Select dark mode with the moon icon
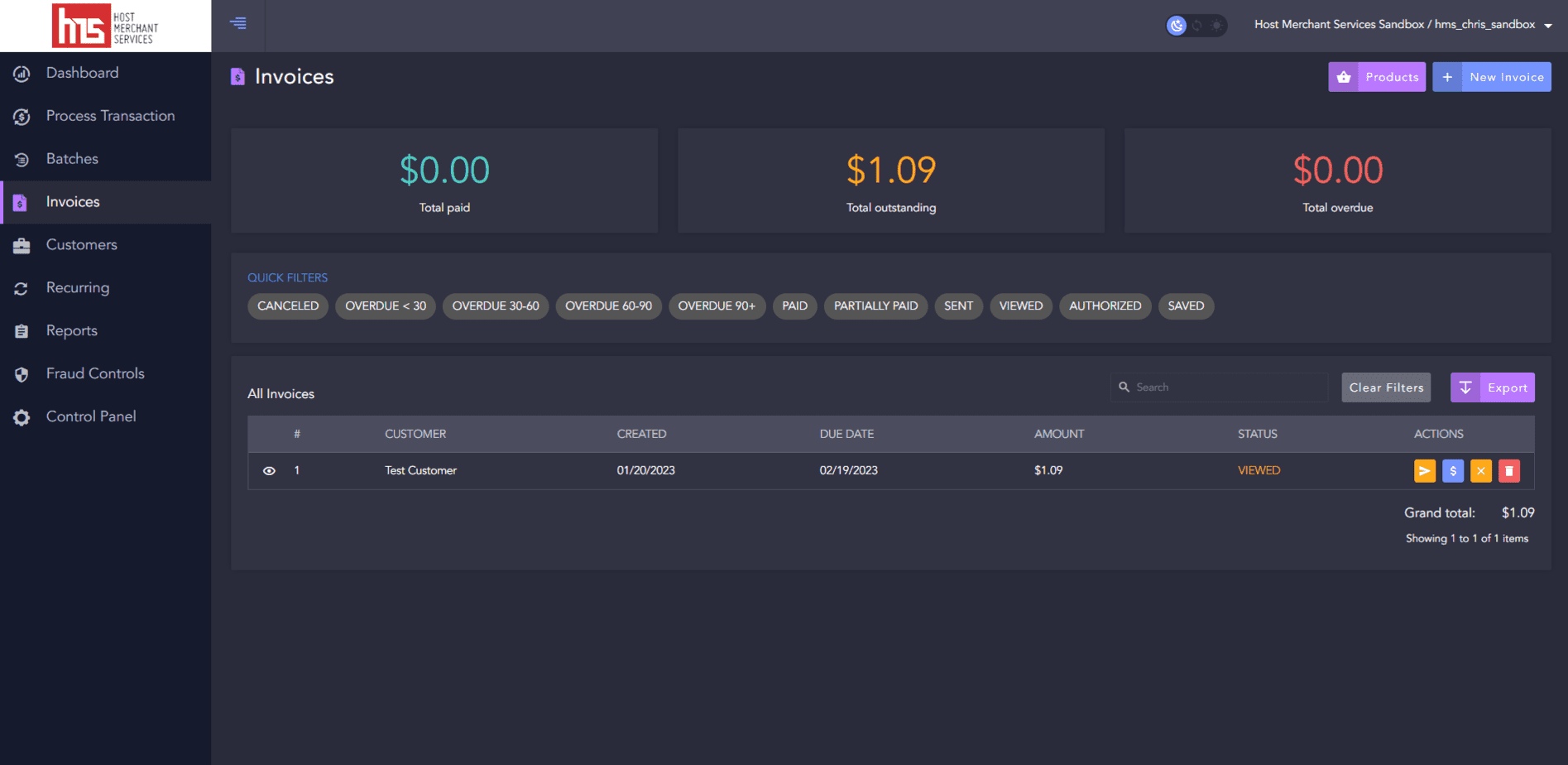The image size is (1568, 765). (x=1176, y=26)
